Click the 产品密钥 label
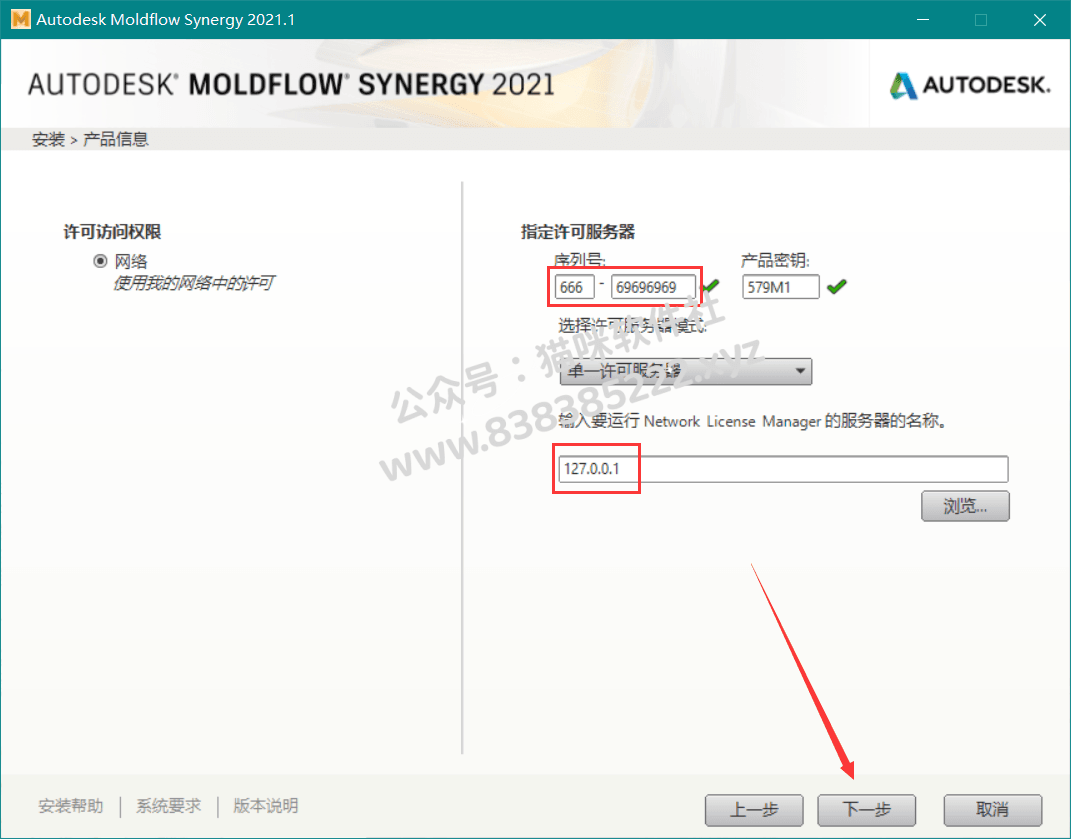 775,260
